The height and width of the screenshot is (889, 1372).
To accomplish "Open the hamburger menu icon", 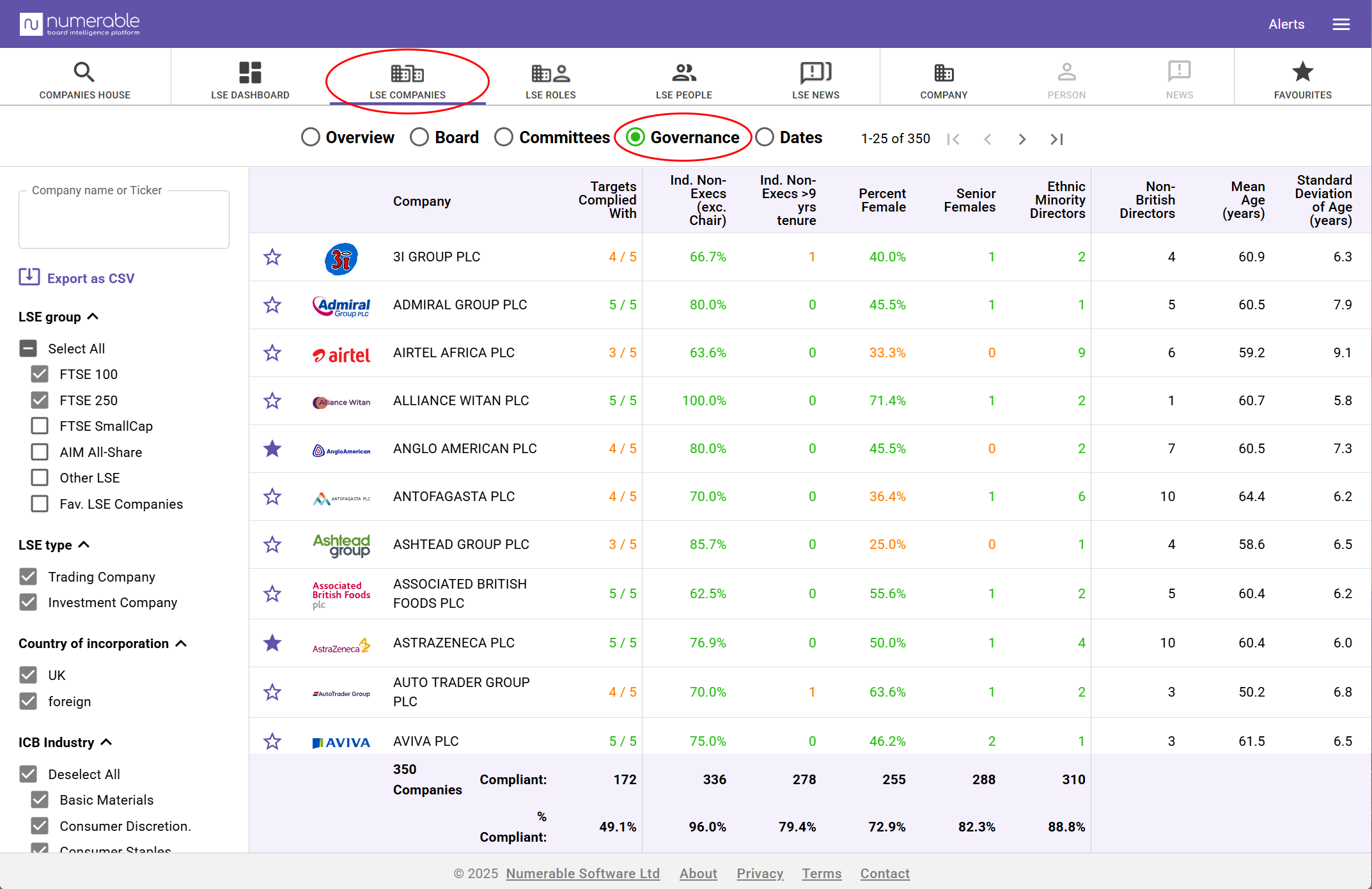I will pyautogui.click(x=1341, y=24).
